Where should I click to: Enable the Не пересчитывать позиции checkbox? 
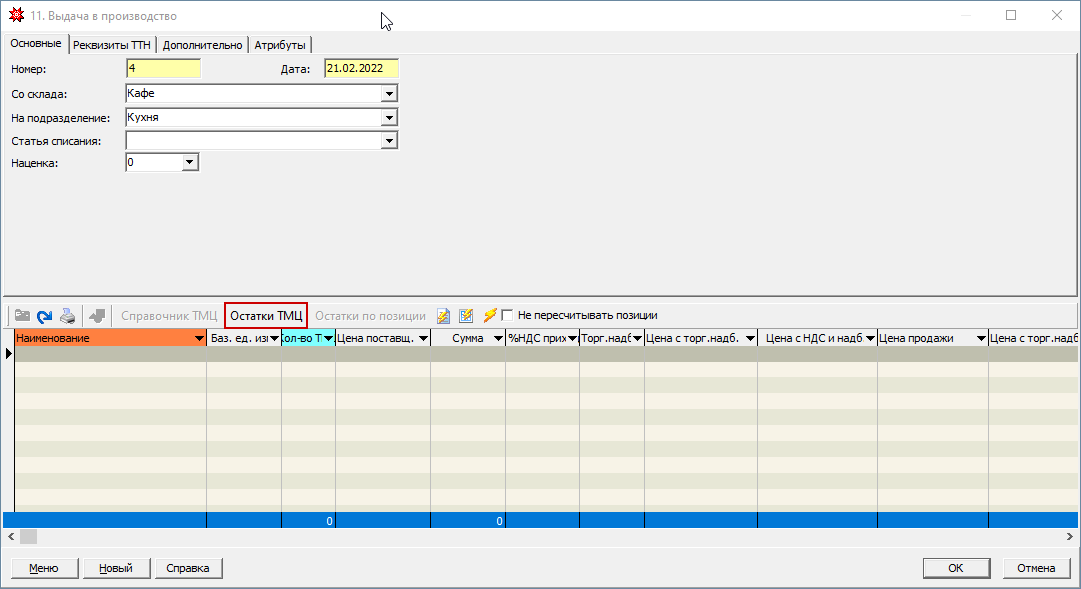(507, 315)
